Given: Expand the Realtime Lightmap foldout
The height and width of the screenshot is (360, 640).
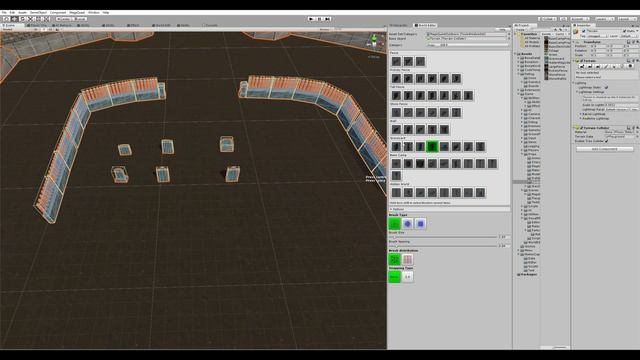Looking at the screenshot, I should click(581, 118).
